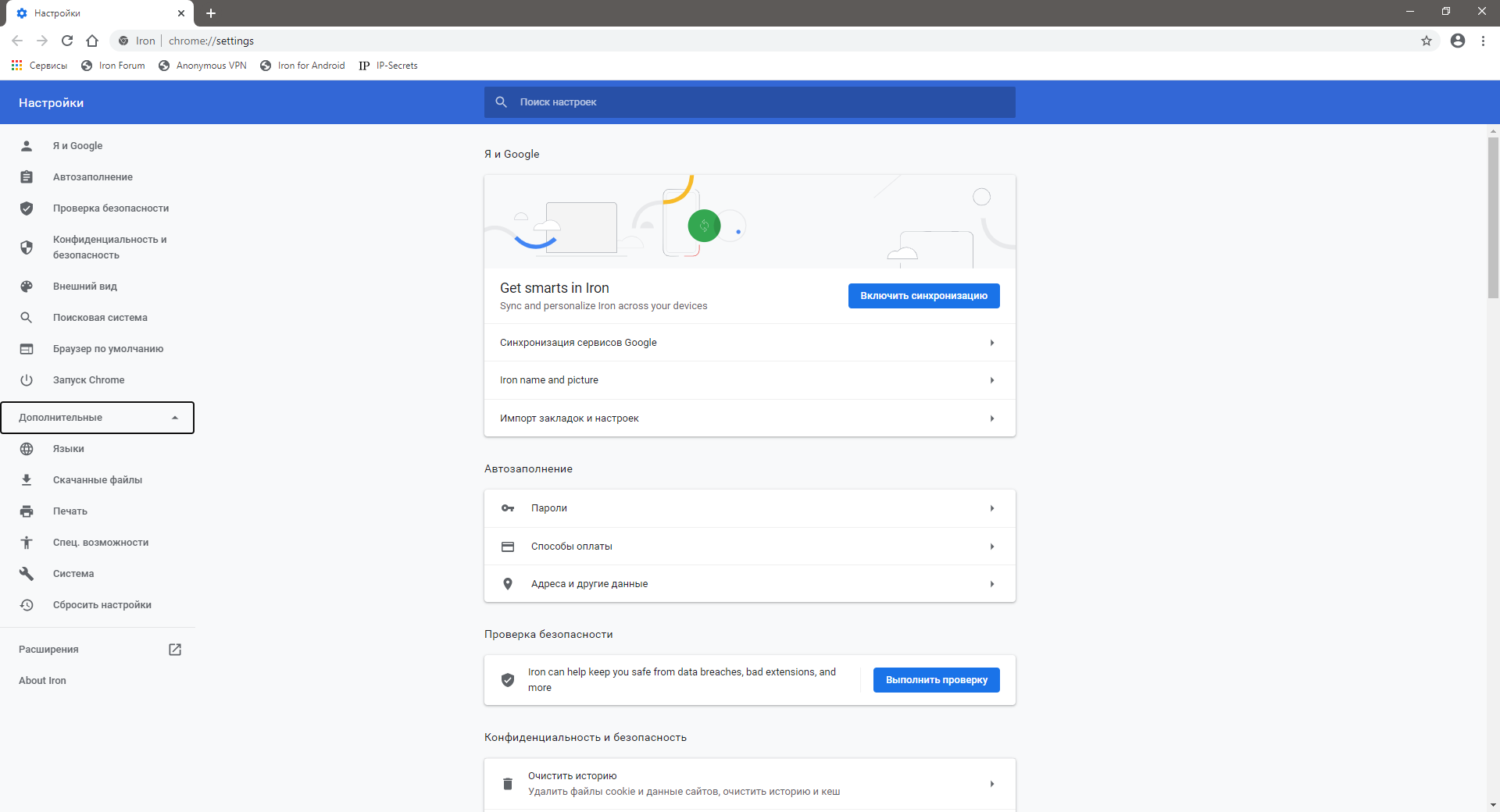Open the user profile avatar icon

1458,41
